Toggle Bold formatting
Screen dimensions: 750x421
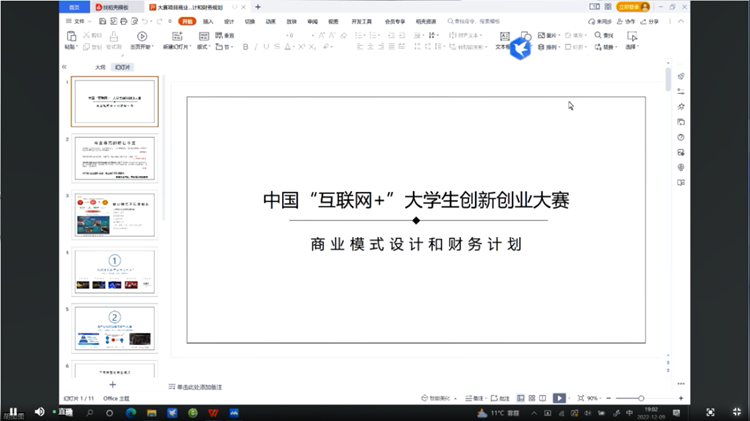tap(245, 47)
